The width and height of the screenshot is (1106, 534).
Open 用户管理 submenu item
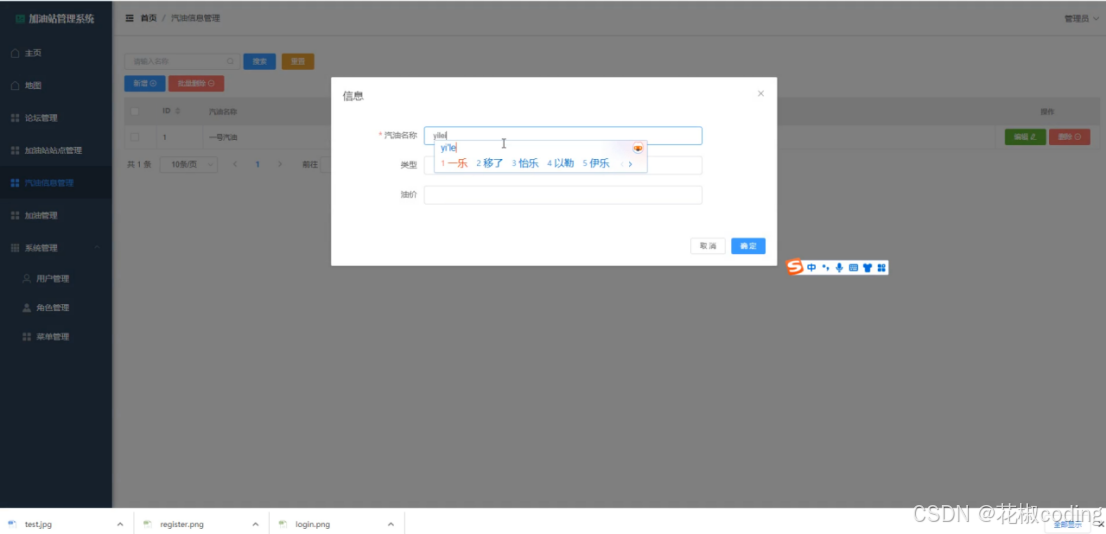pyautogui.click(x=56, y=279)
